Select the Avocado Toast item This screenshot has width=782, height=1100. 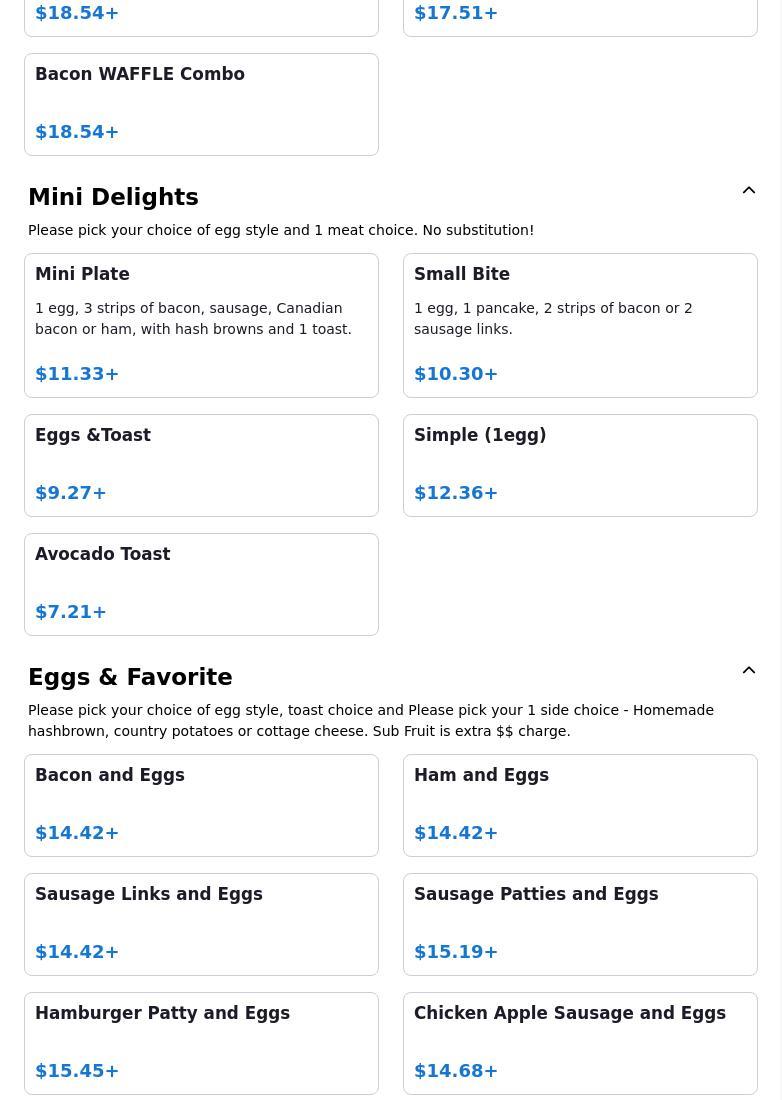coord(201,584)
